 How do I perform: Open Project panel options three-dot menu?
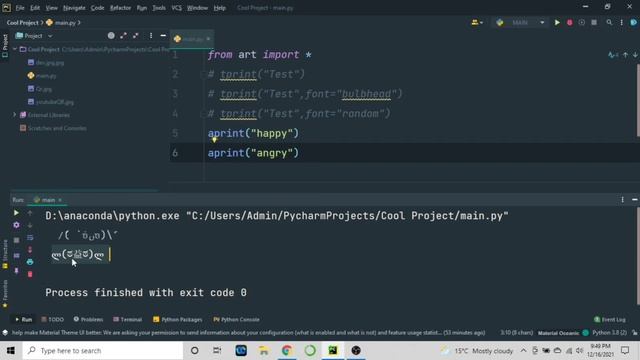click(x=151, y=36)
